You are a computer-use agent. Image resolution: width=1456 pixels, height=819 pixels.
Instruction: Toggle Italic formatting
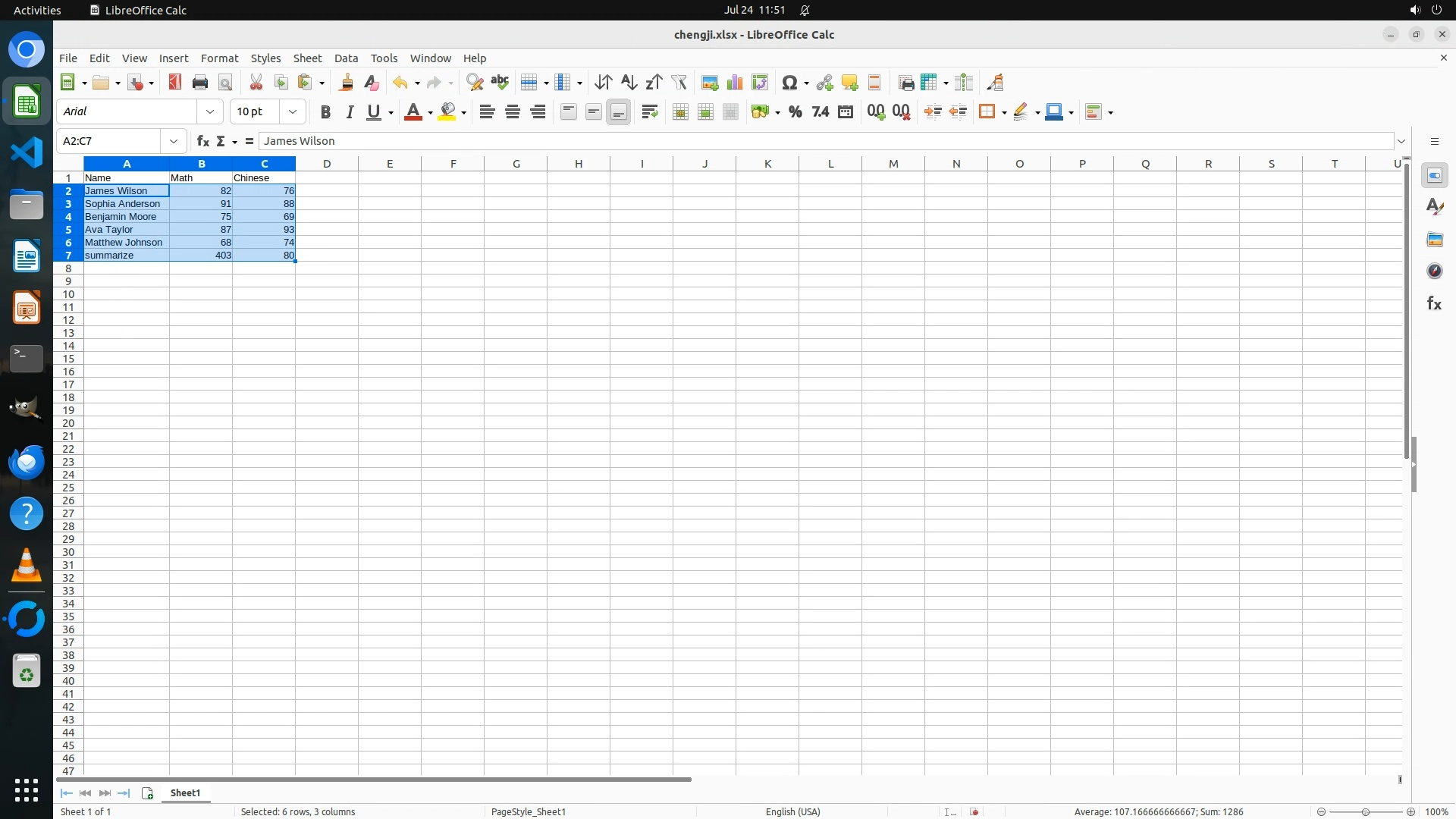pos(350,112)
